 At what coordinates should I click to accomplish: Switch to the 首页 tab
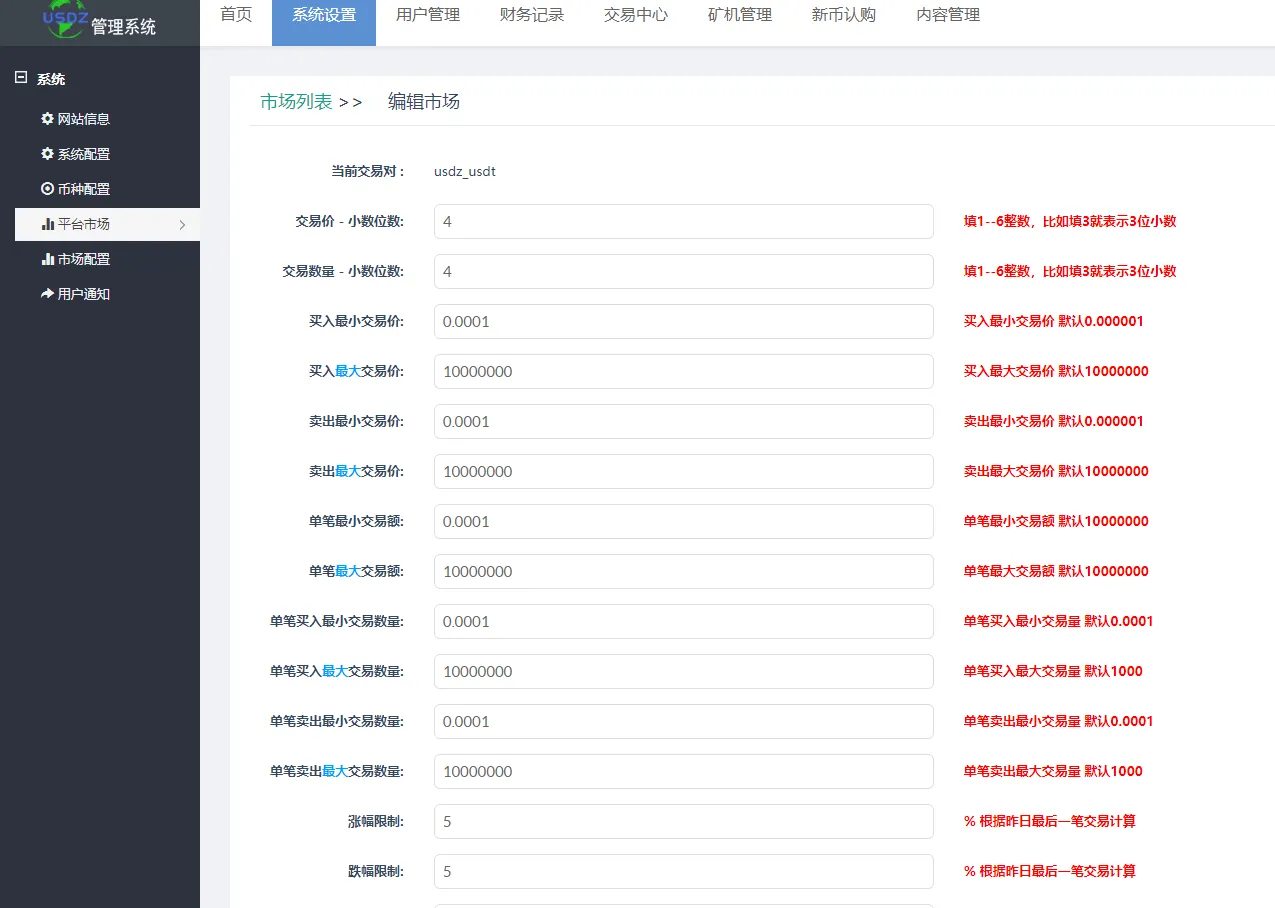pyautogui.click(x=235, y=15)
